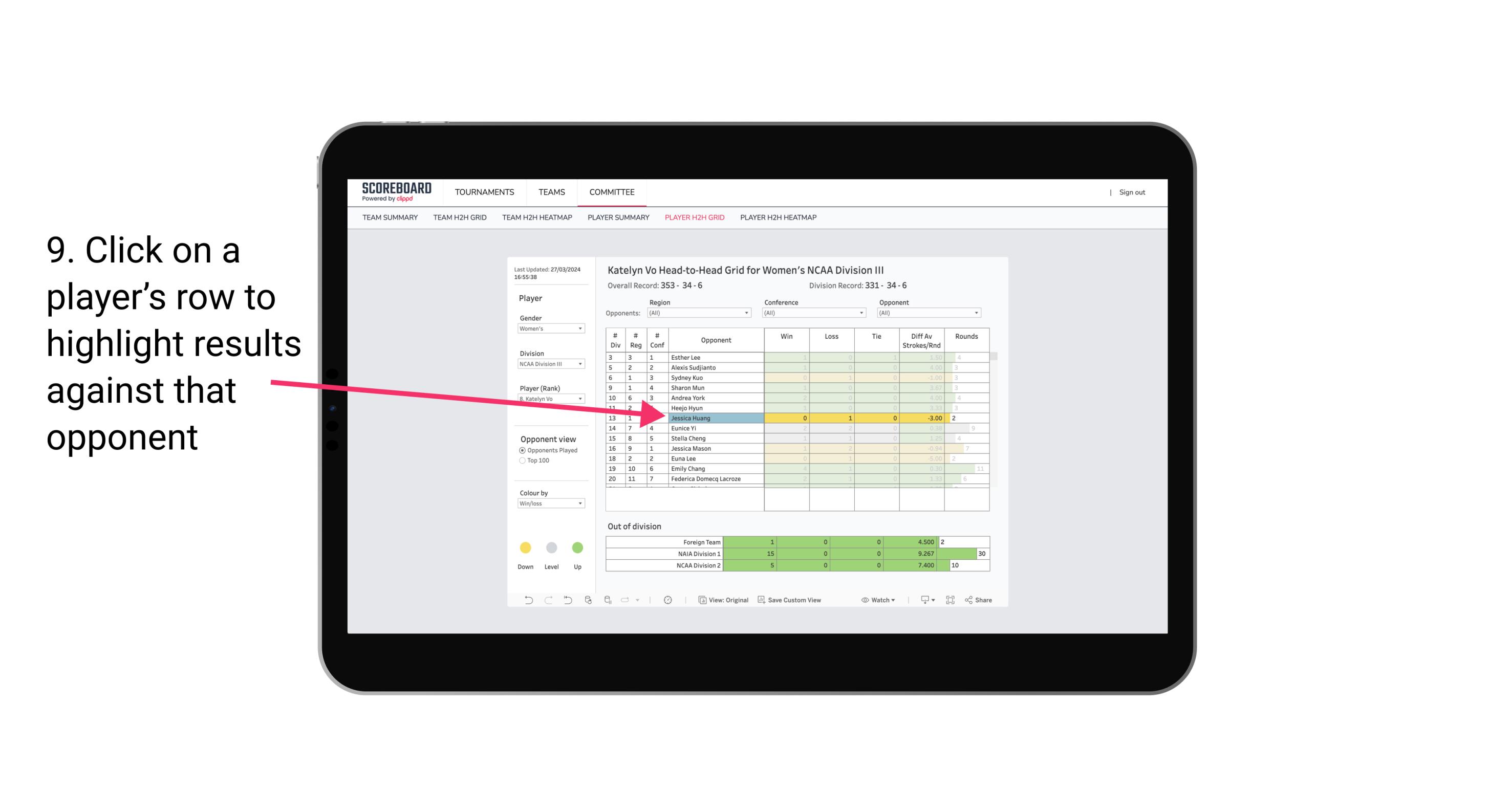This screenshot has width=1510, height=812.
Task: Switch to Player H2H Heatmap tab
Action: tap(779, 218)
